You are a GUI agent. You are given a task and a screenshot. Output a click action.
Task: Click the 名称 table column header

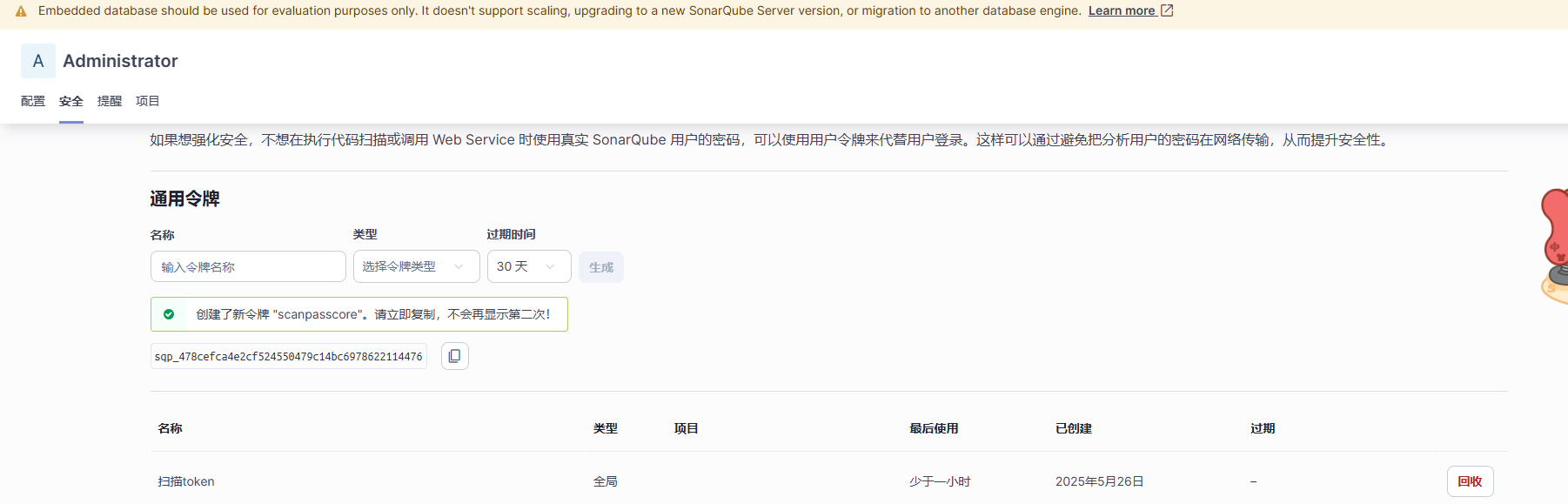[170, 428]
